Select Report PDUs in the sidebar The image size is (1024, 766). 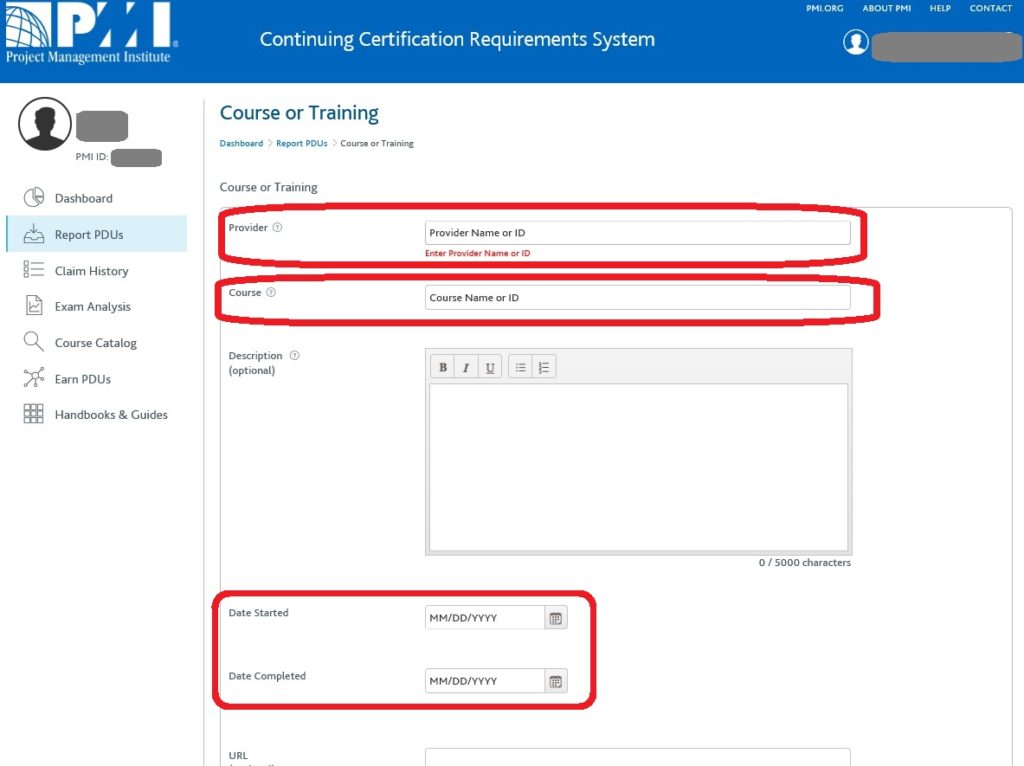[97, 234]
